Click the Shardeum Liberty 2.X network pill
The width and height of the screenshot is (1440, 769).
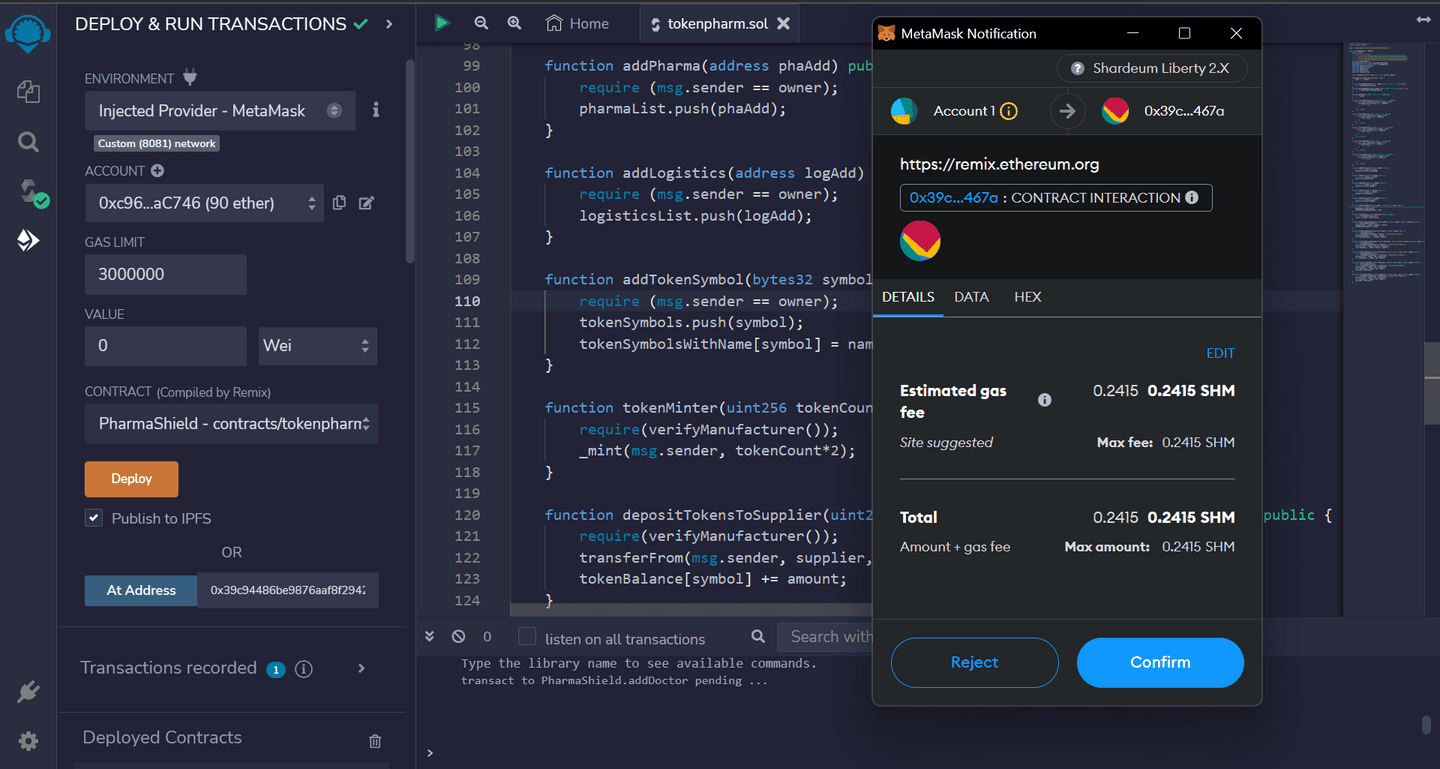(1152, 69)
